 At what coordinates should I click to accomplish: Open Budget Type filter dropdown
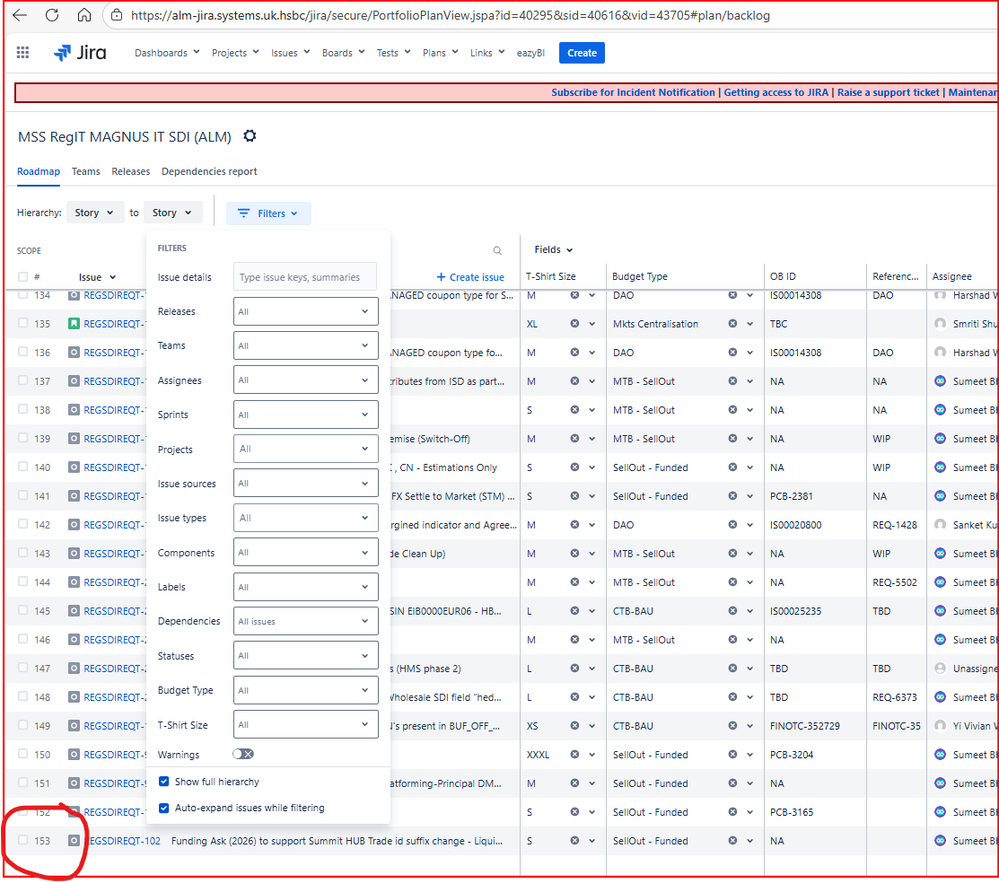[305, 690]
